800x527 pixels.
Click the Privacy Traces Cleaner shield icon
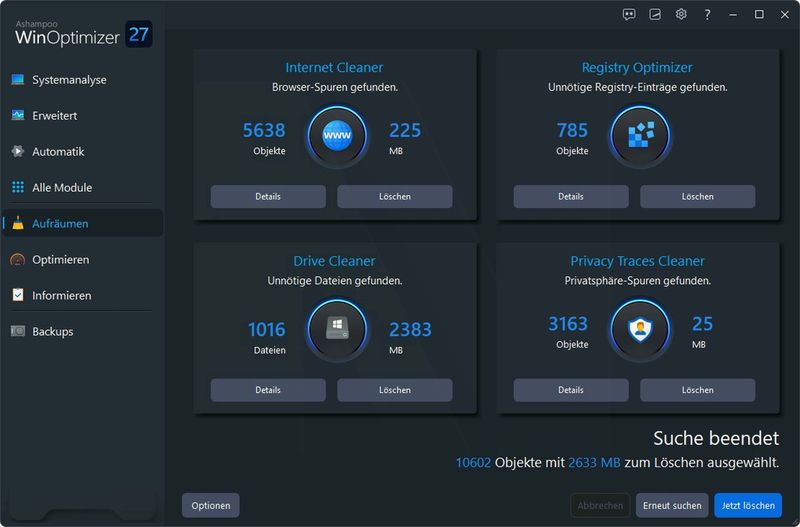coord(639,328)
